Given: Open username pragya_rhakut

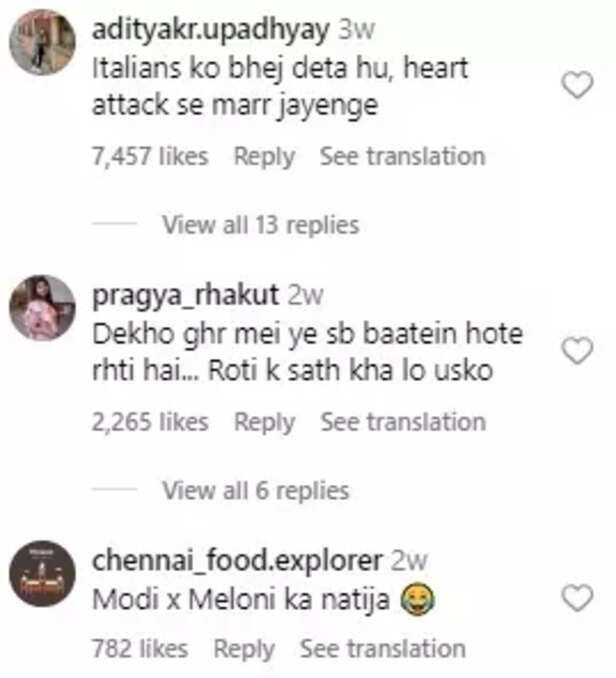Looking at the screenshot, I should point(186,295).
